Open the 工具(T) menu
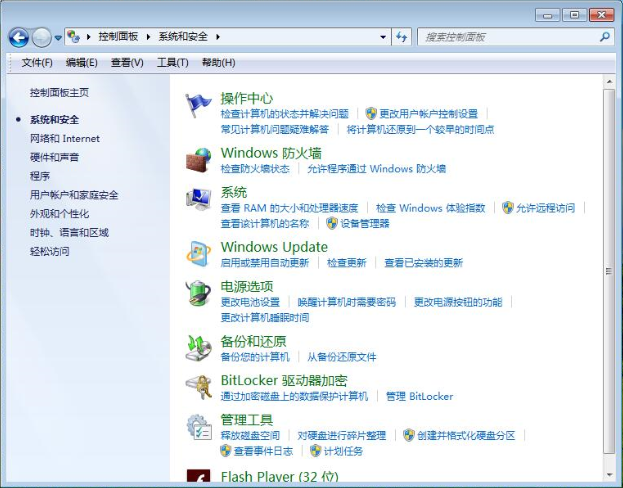Screen dimensions: 623x488 coord(172,63)
